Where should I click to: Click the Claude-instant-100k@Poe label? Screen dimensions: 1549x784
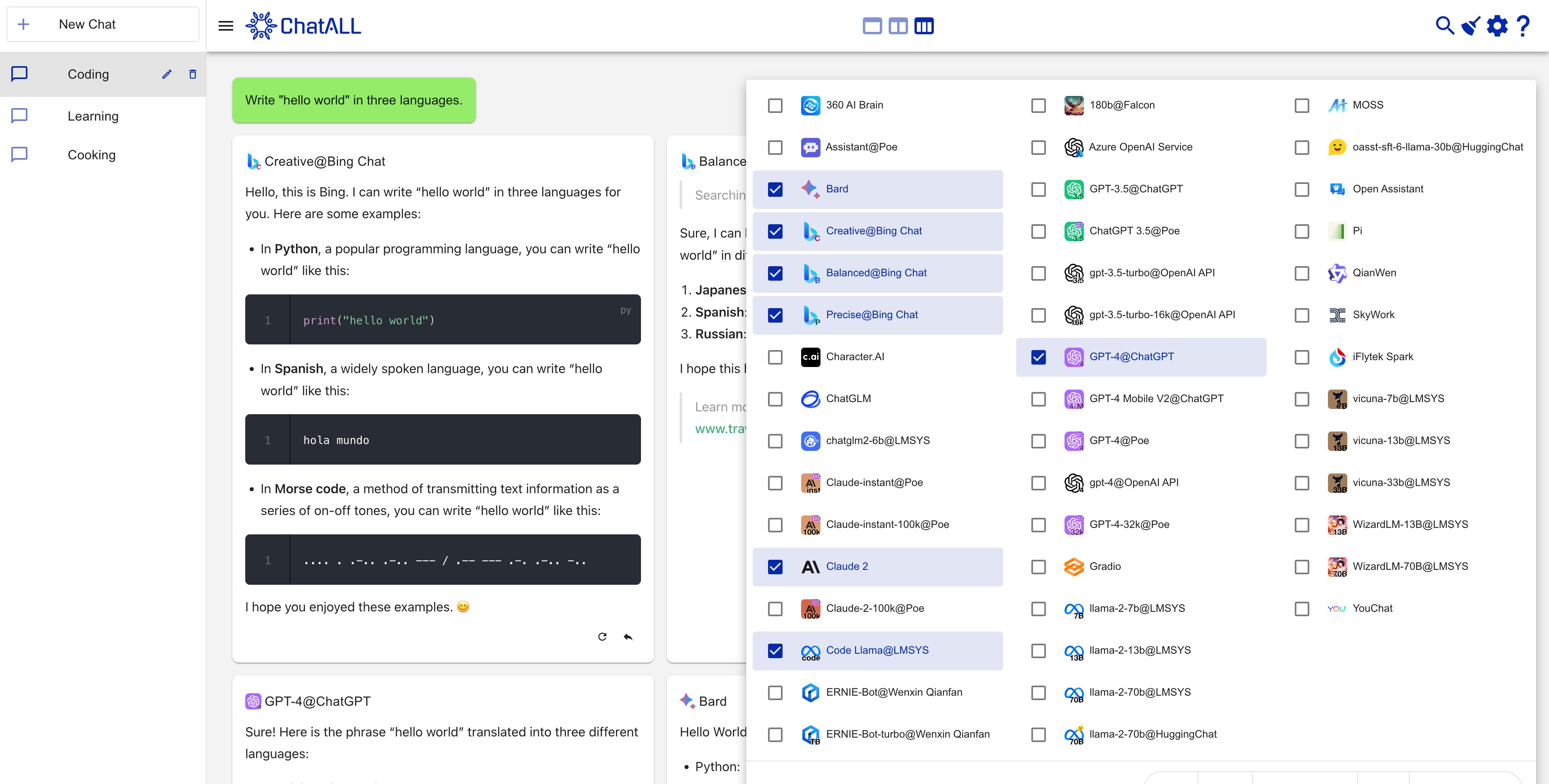tap(887, 524)
